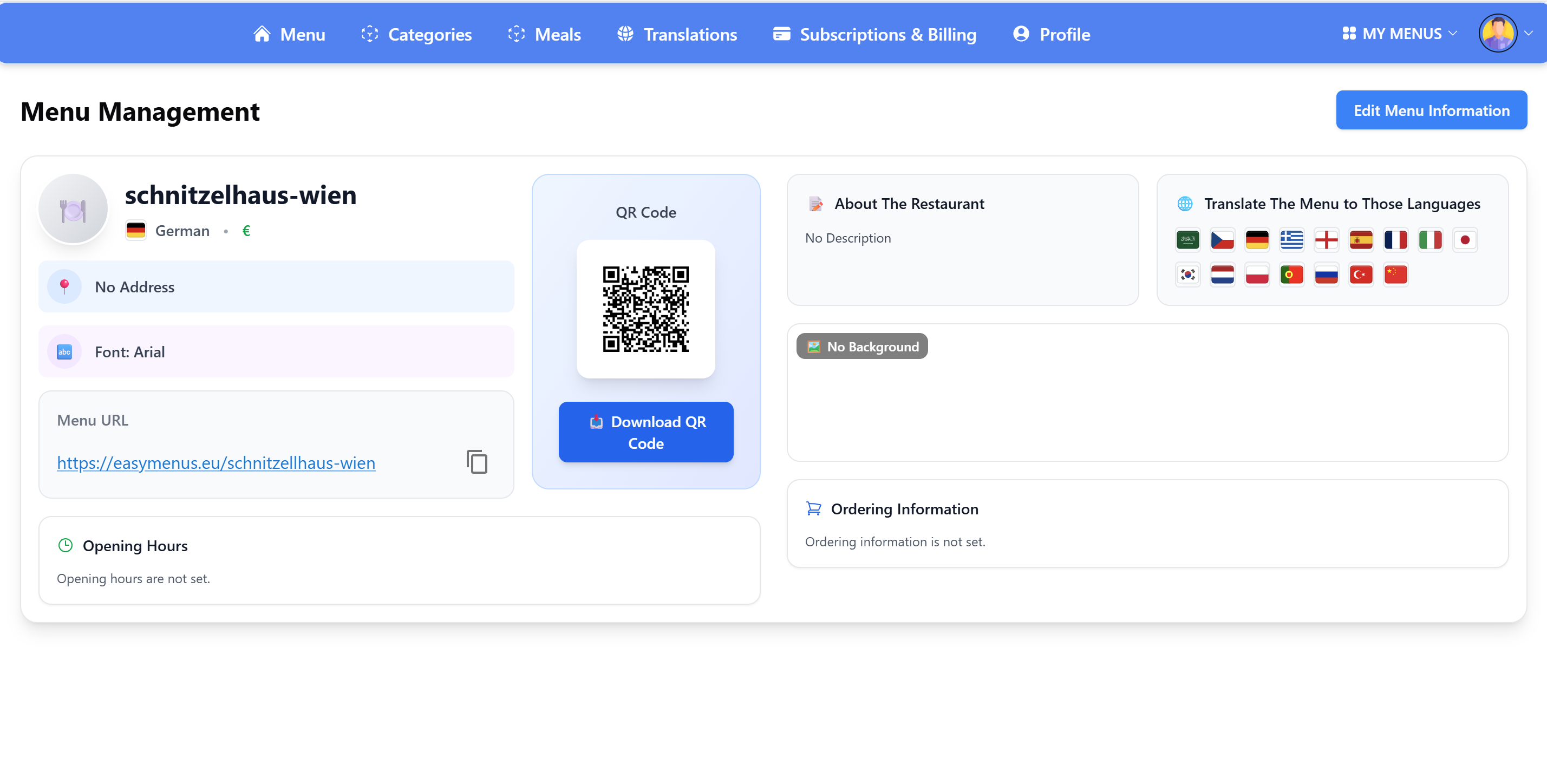
Task: Open the Meals section icon
Action: tap(517, 34)
